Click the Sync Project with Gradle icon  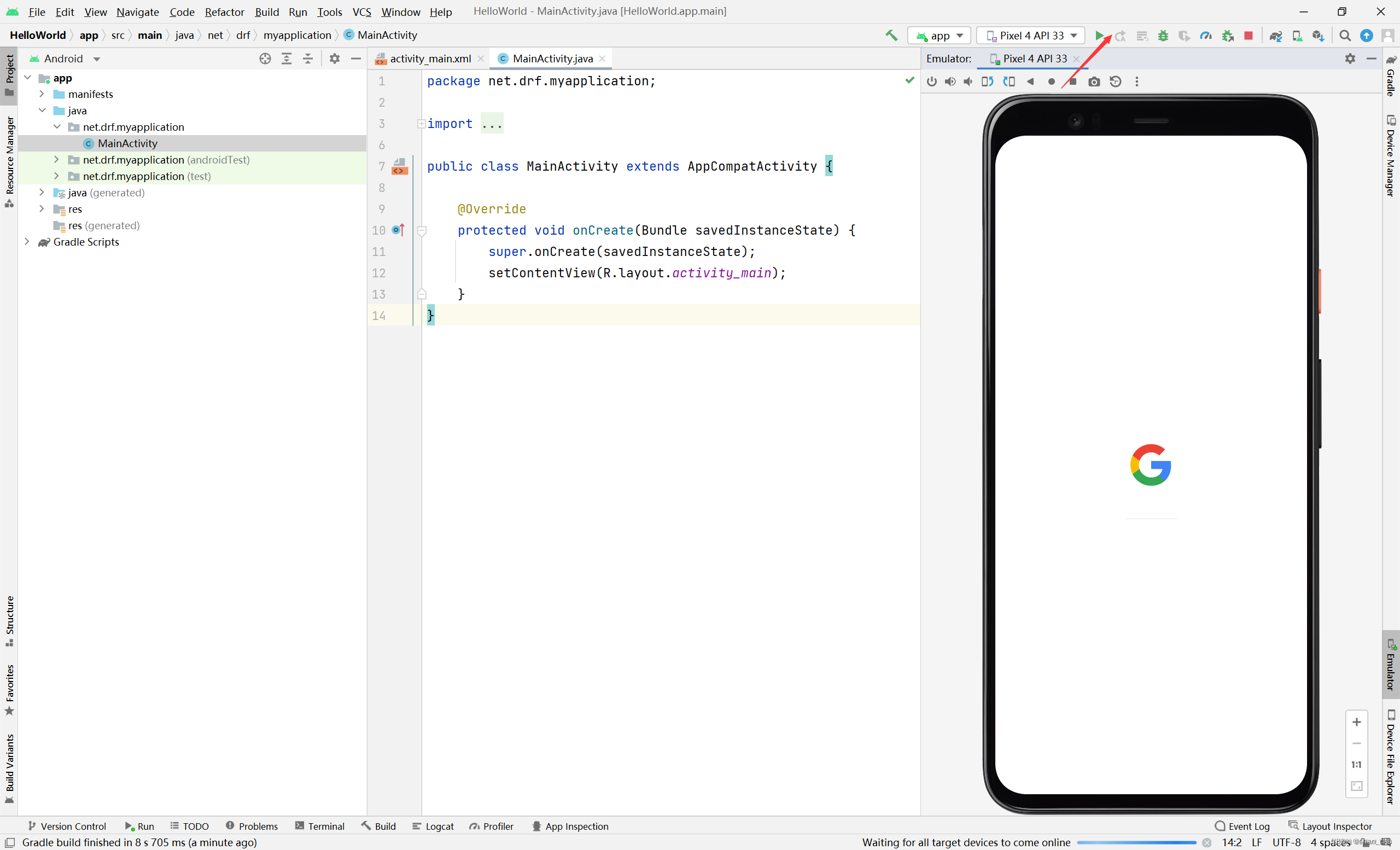1275,36
